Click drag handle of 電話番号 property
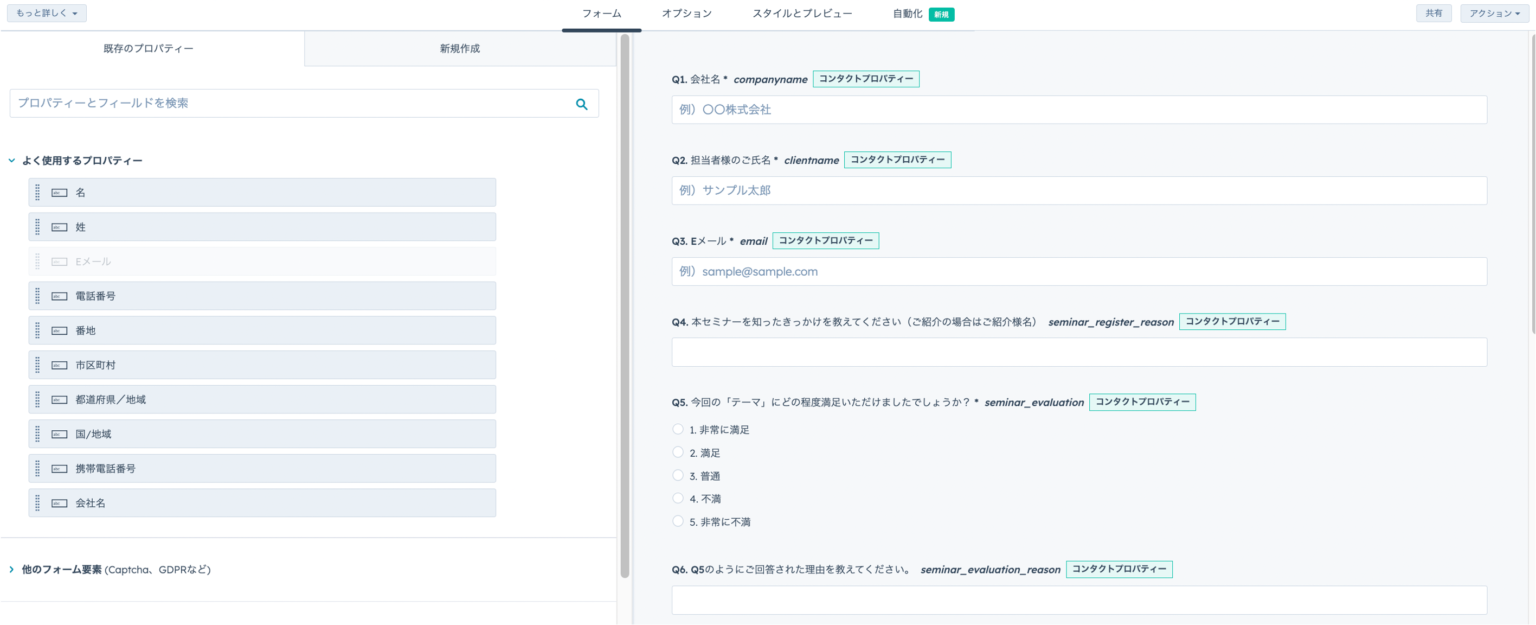 (x=38, y=296)
